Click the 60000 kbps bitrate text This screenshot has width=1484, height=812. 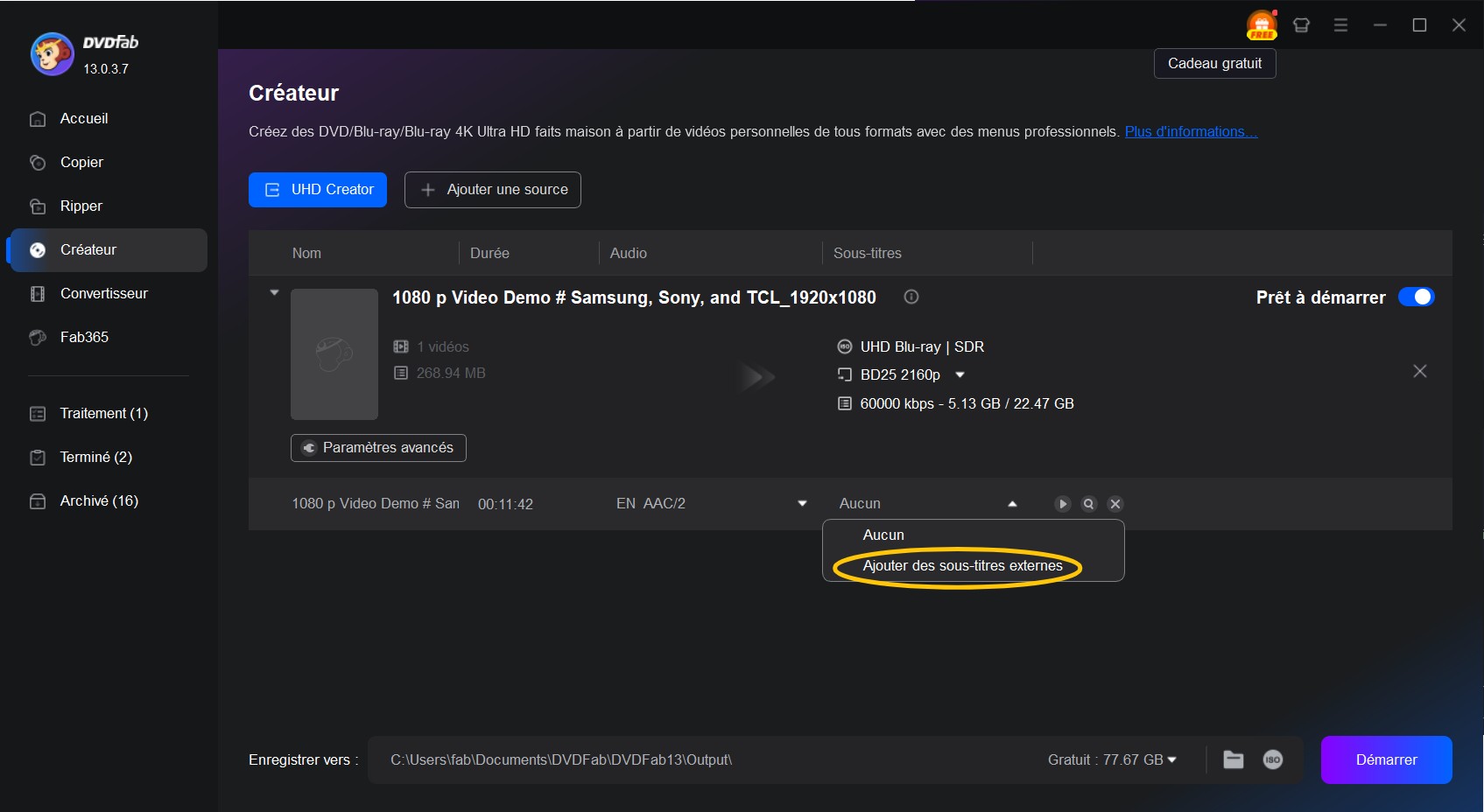coord(967,403)
